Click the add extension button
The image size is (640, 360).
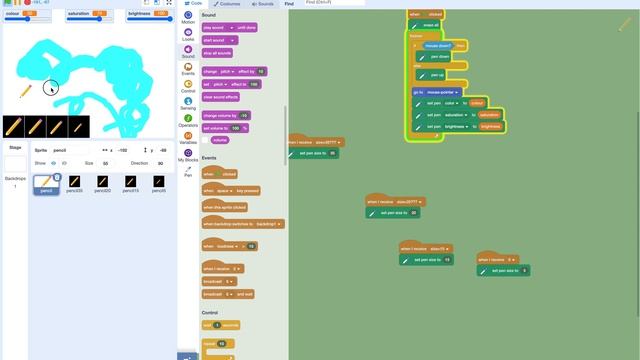[187, 356]
